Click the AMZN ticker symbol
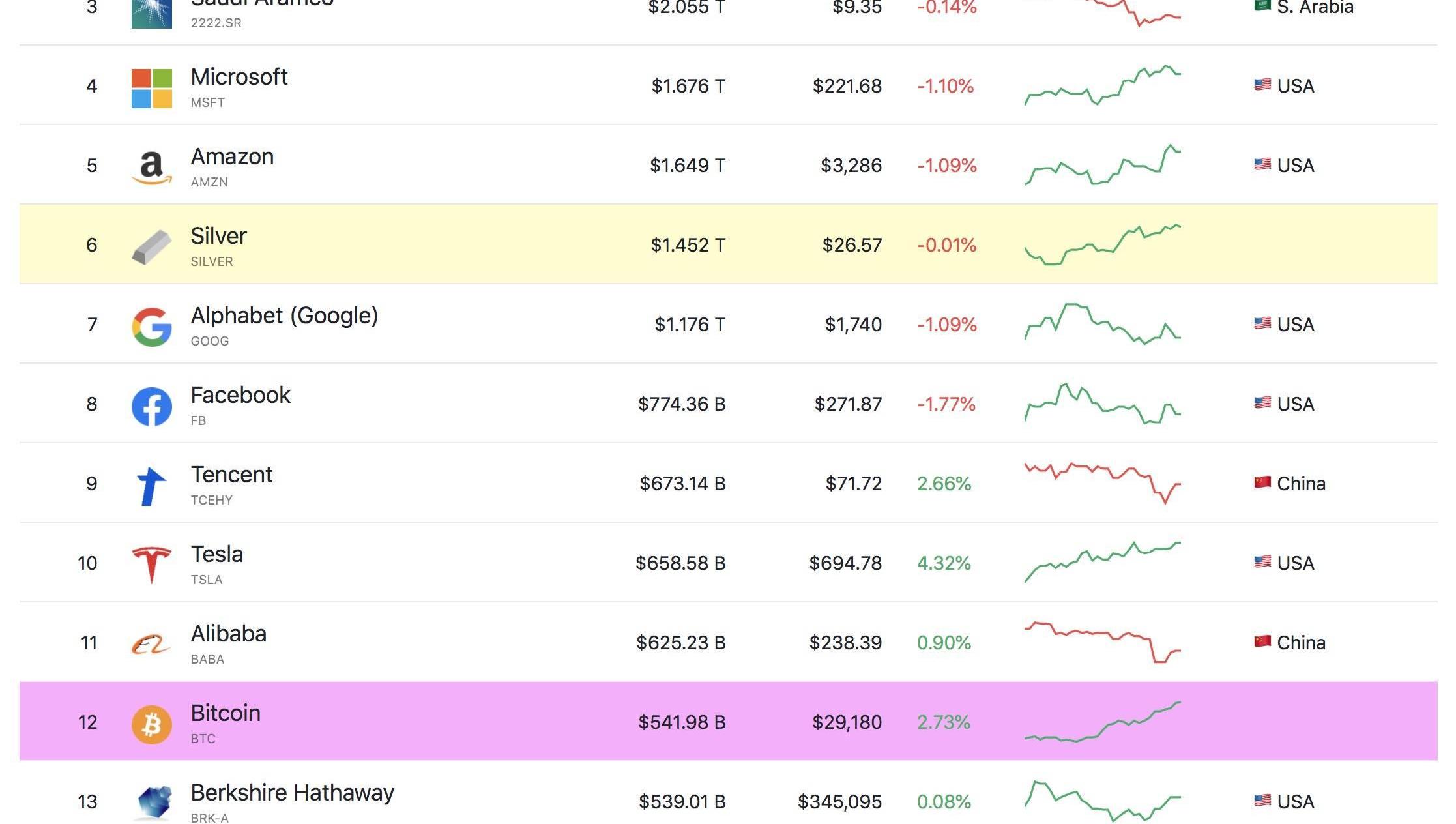 [x=209, y=182]
